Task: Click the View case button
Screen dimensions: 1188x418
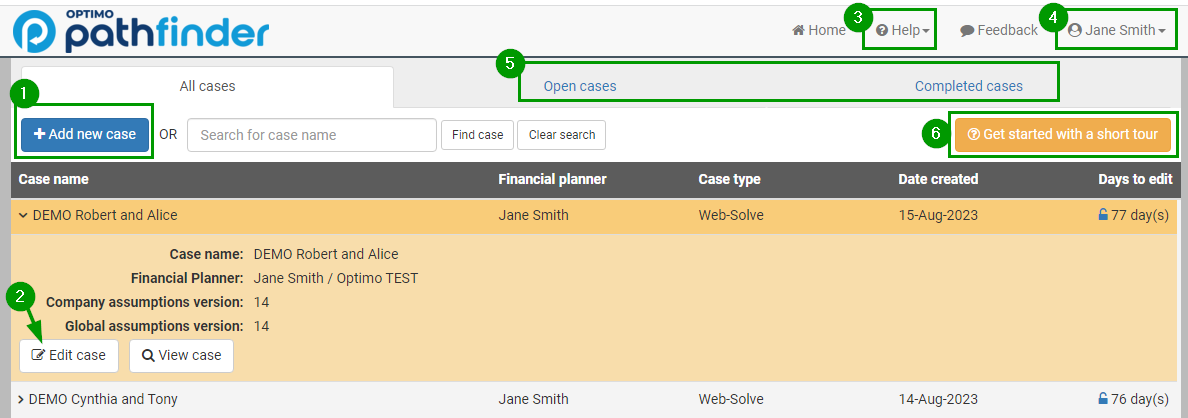Action: click(181, 355)
